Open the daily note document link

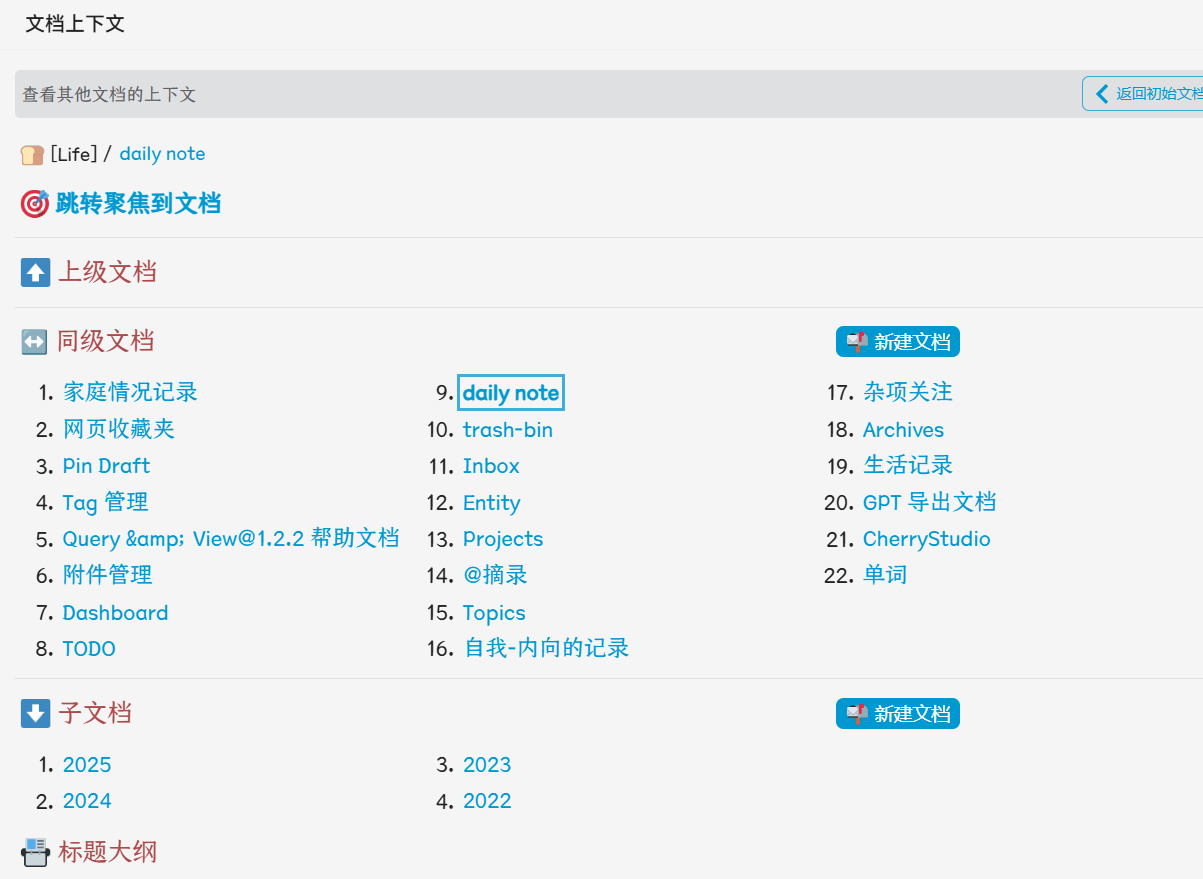[510, 392]
